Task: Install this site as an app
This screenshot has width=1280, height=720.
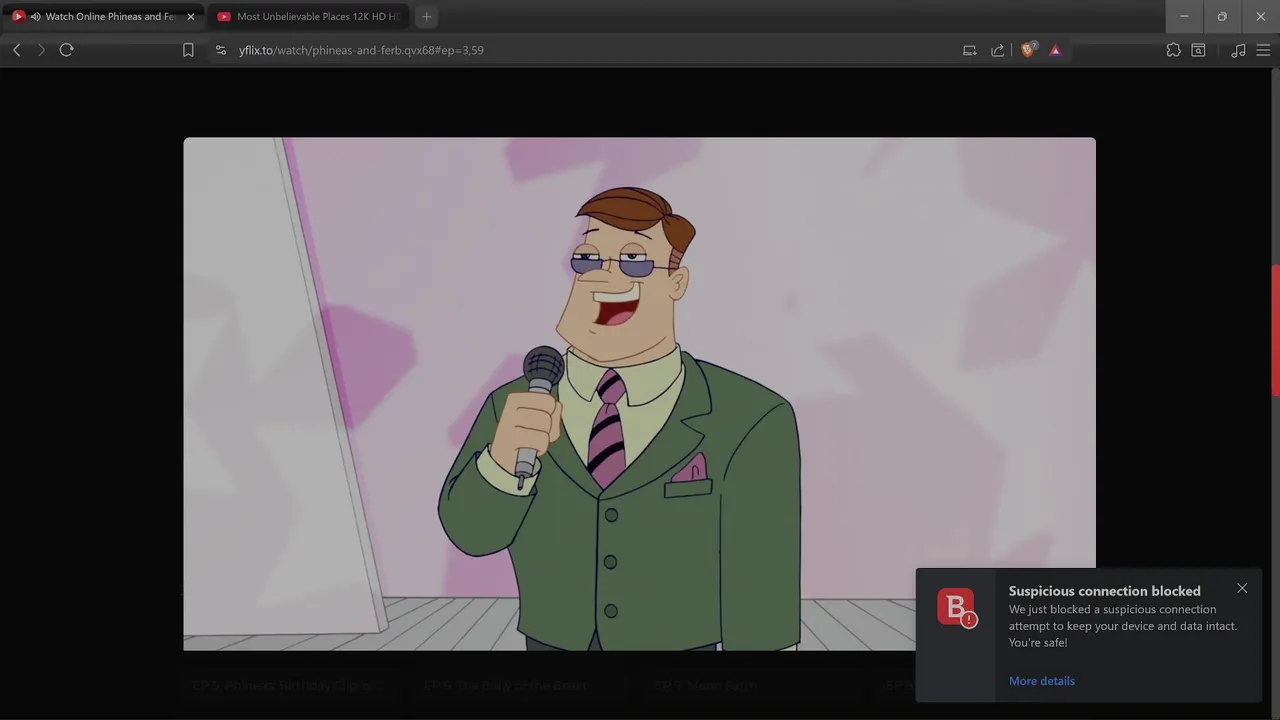Action: click(969, 50)
